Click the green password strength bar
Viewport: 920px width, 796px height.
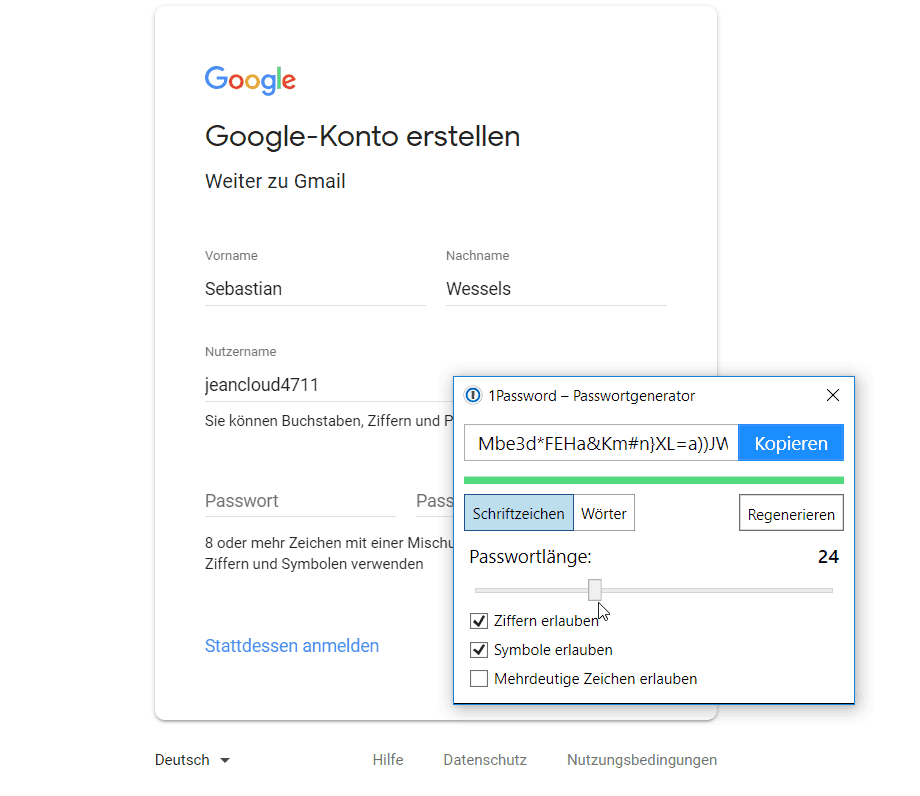(x=654, y=480)
